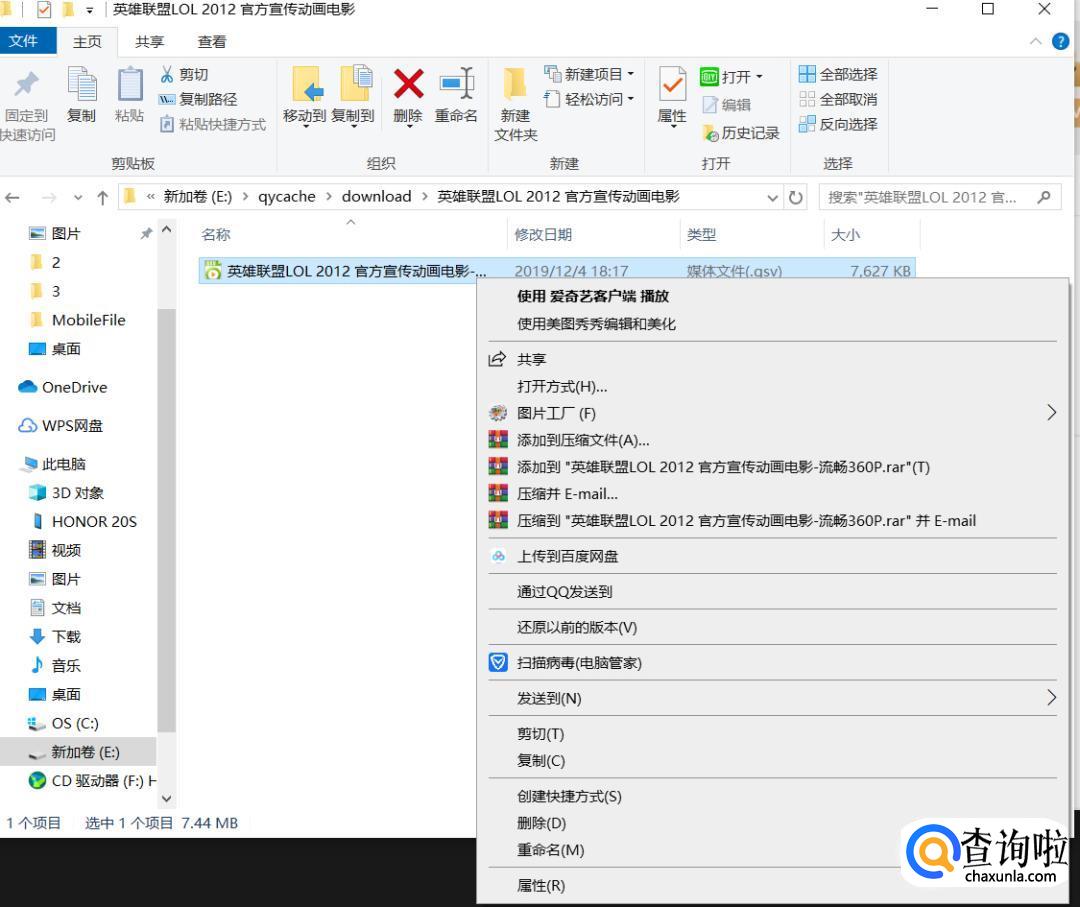
Task: Click 全部选择 select all
Action: point(838,74)
